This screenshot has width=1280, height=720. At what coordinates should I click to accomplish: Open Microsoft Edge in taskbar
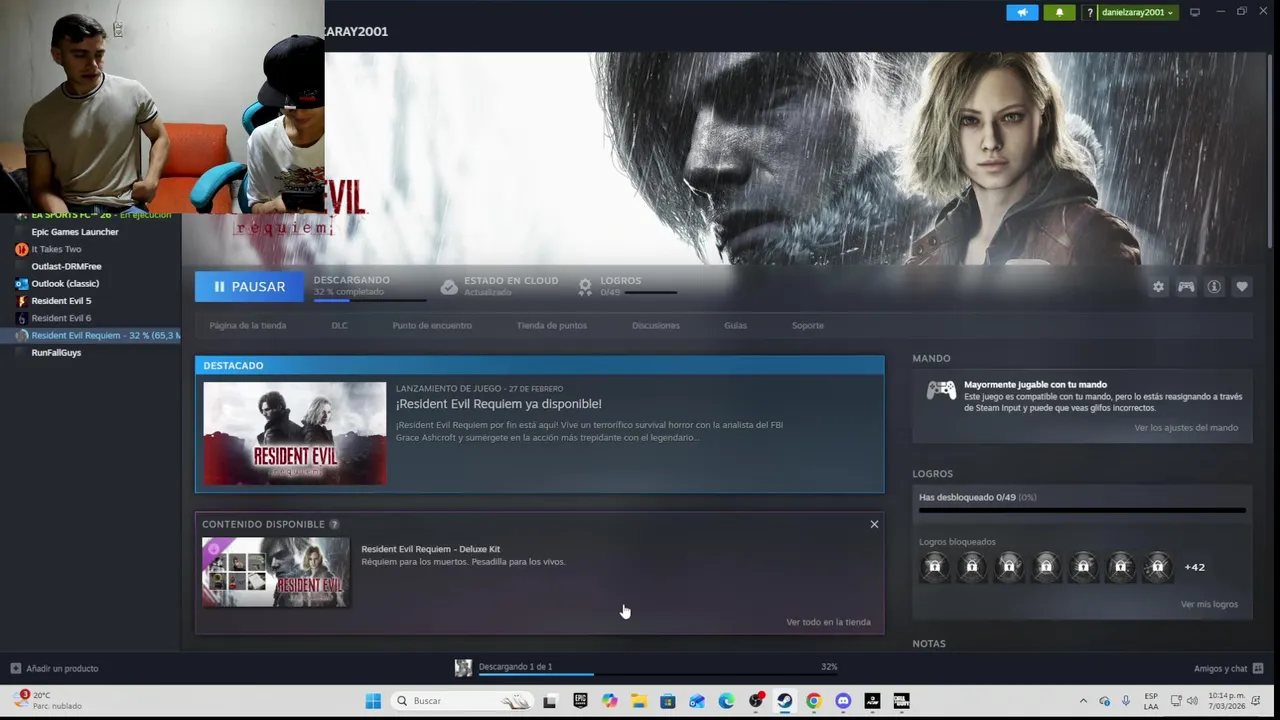click(726, 701)
